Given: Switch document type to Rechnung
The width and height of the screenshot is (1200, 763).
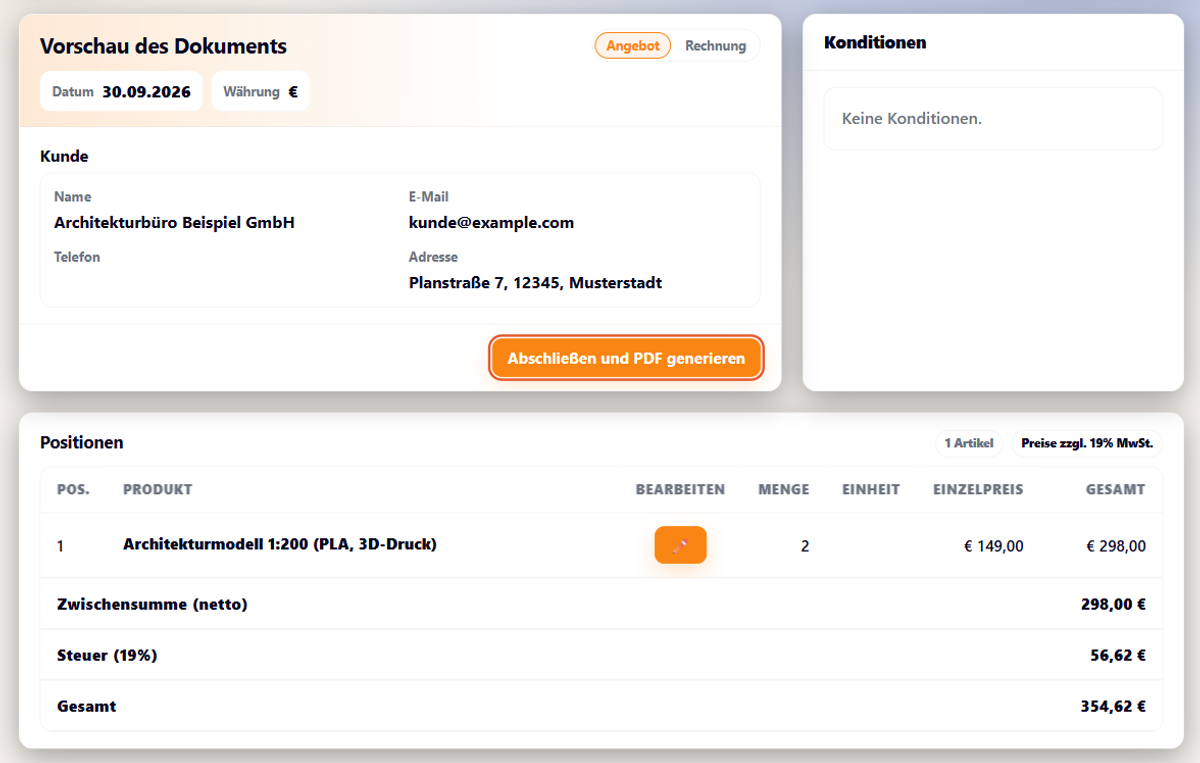Looking at the screenshot, I should [x=715, y=46].
